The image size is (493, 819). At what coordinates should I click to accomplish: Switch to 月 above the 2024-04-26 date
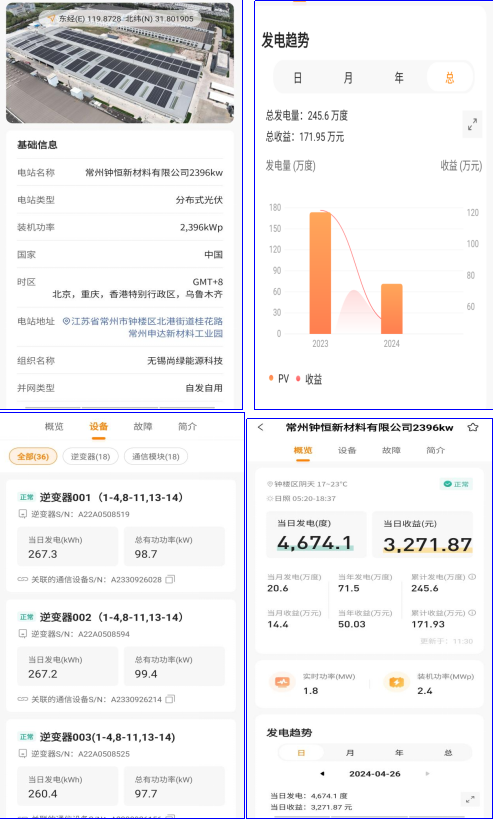[350, 753]
